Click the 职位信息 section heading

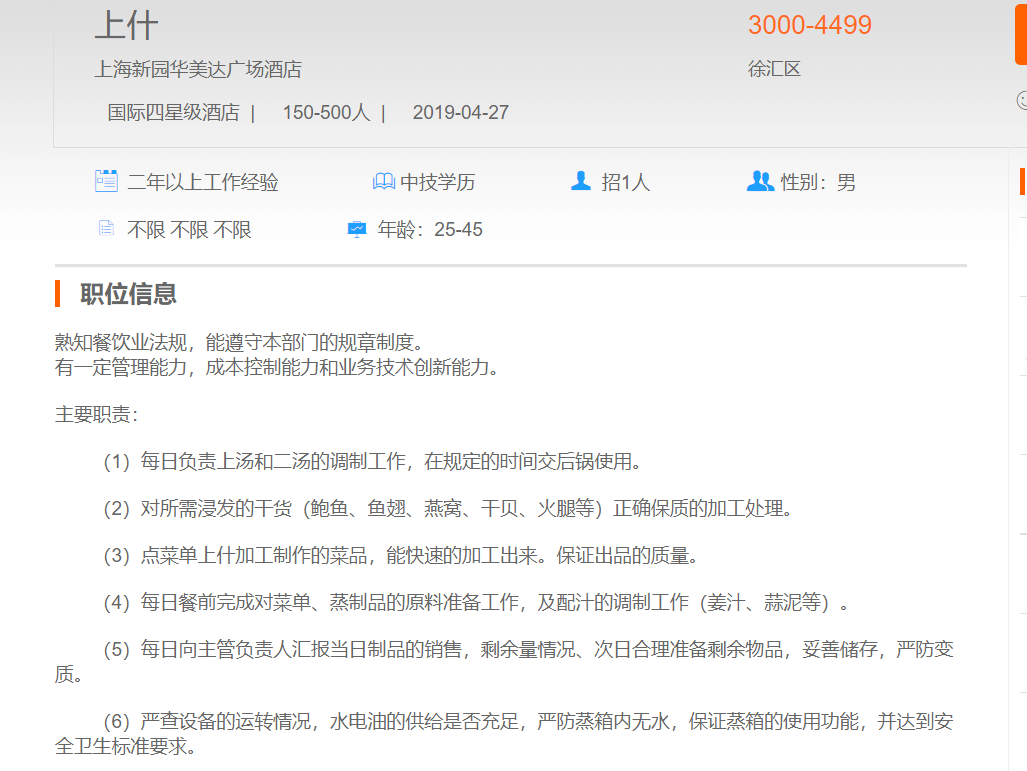128,294
